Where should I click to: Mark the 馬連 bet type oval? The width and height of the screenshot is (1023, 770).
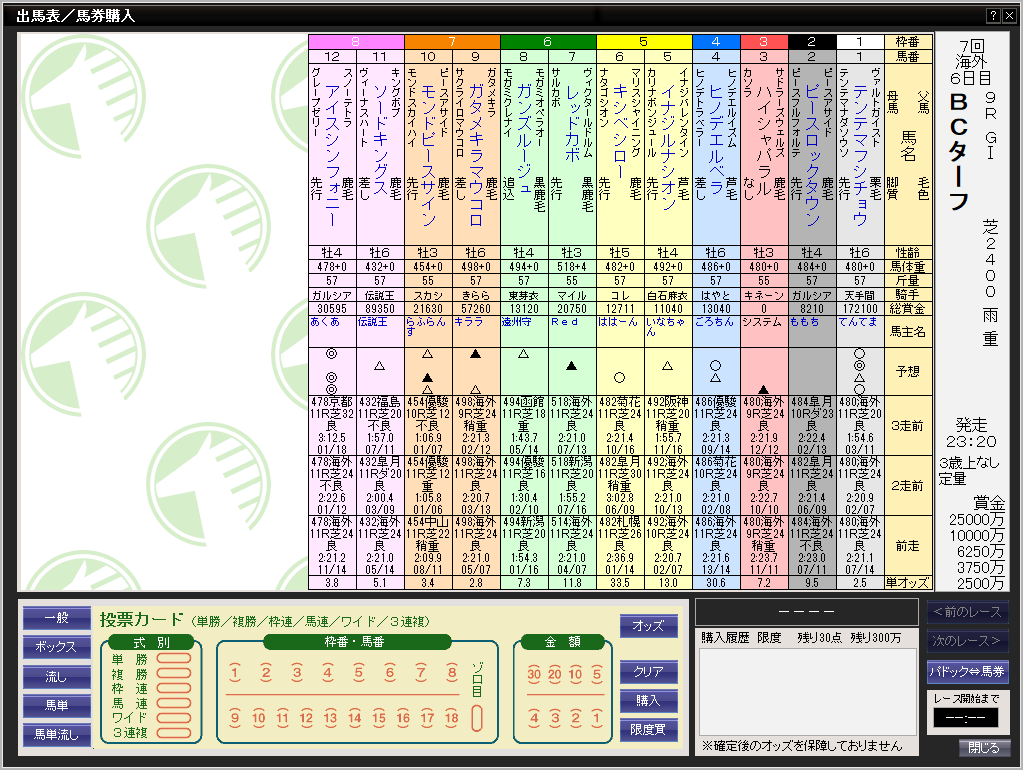[x=174, y=703]
